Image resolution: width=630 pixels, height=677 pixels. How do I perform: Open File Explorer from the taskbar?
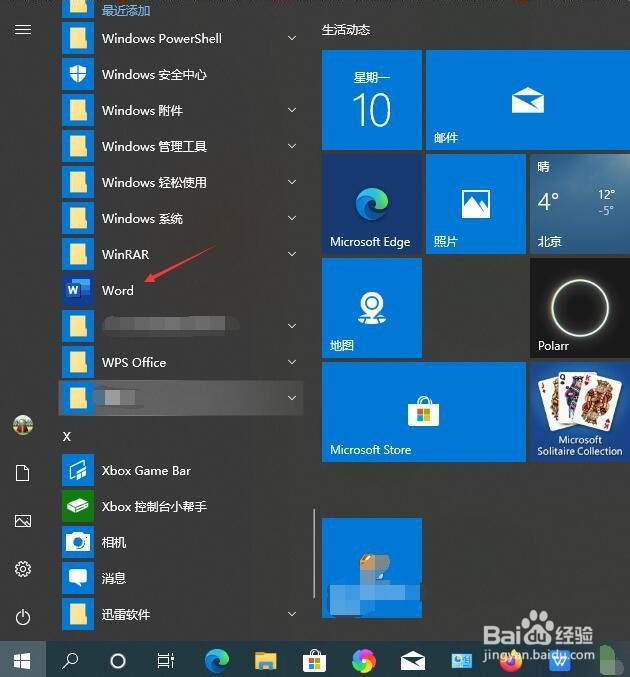point(266,661)
